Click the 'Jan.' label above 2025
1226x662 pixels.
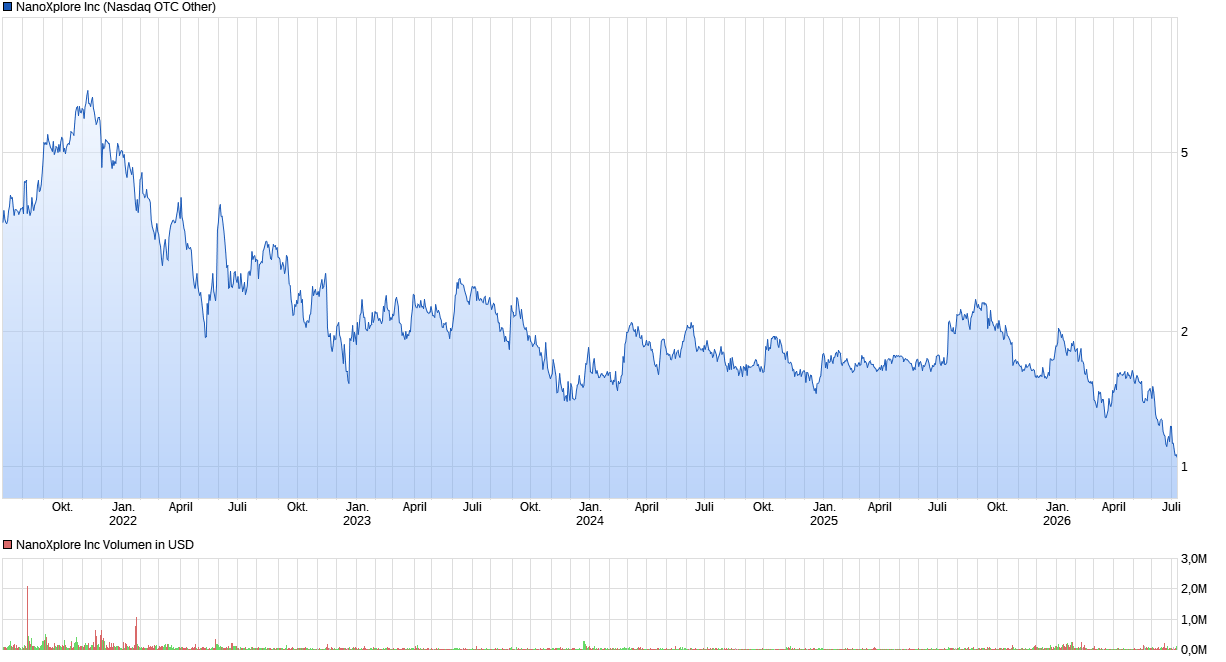824,507
